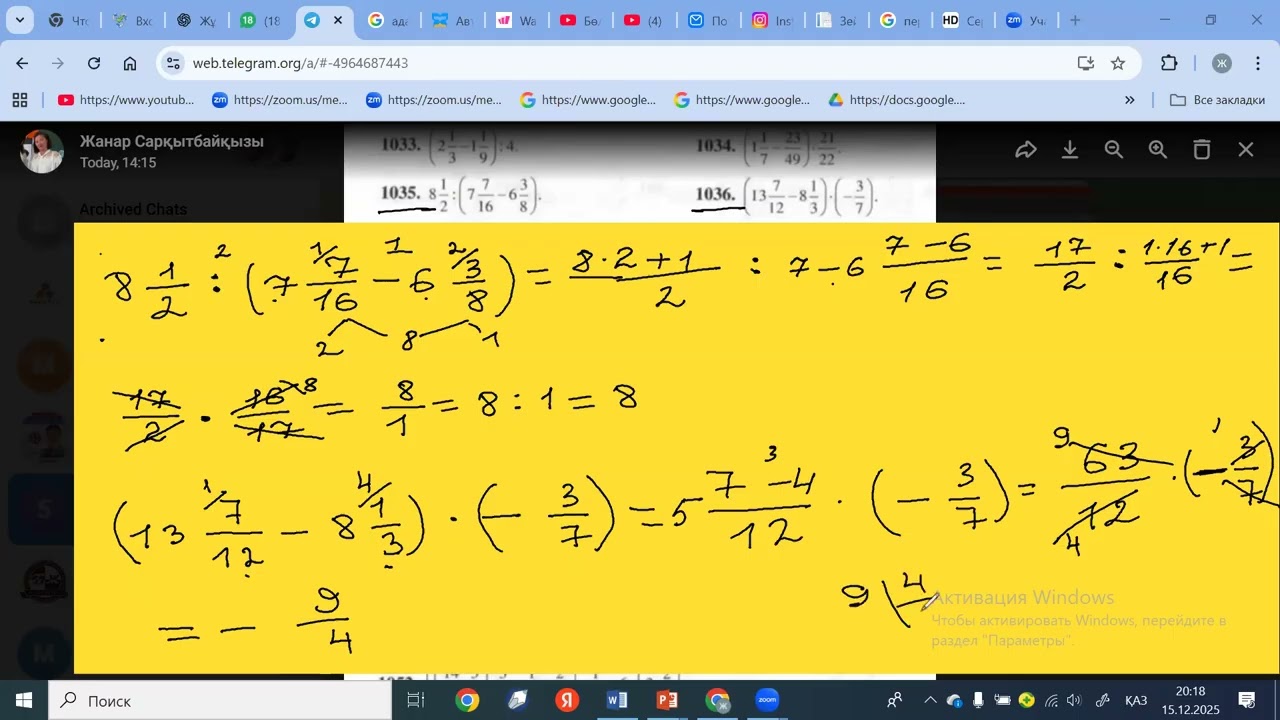Open PowerPoint from taskbar
This screenshot has width=1280, height=720.
click(x=667, y=700)
